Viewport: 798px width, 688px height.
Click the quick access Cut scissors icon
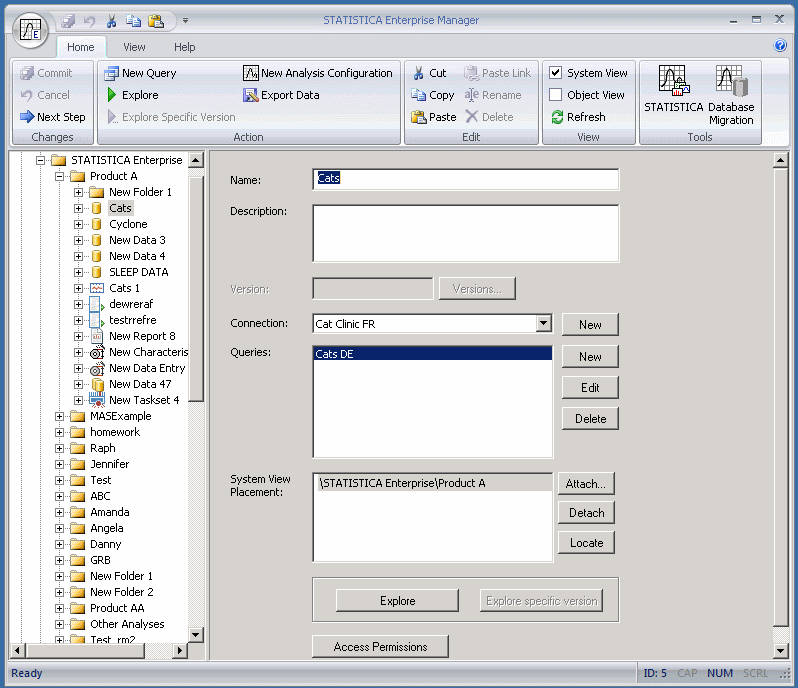(x=111, y=21)
